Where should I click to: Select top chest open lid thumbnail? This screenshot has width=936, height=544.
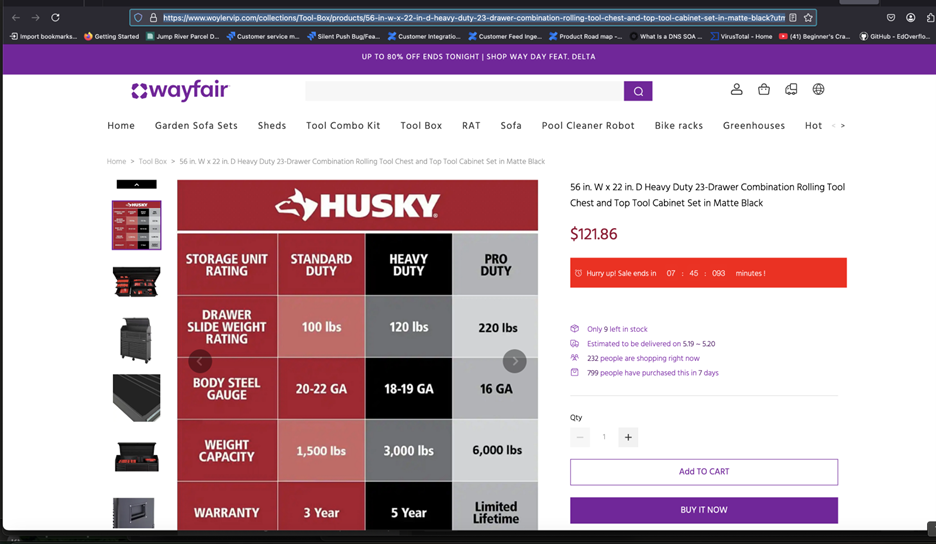tap(137, 456)
